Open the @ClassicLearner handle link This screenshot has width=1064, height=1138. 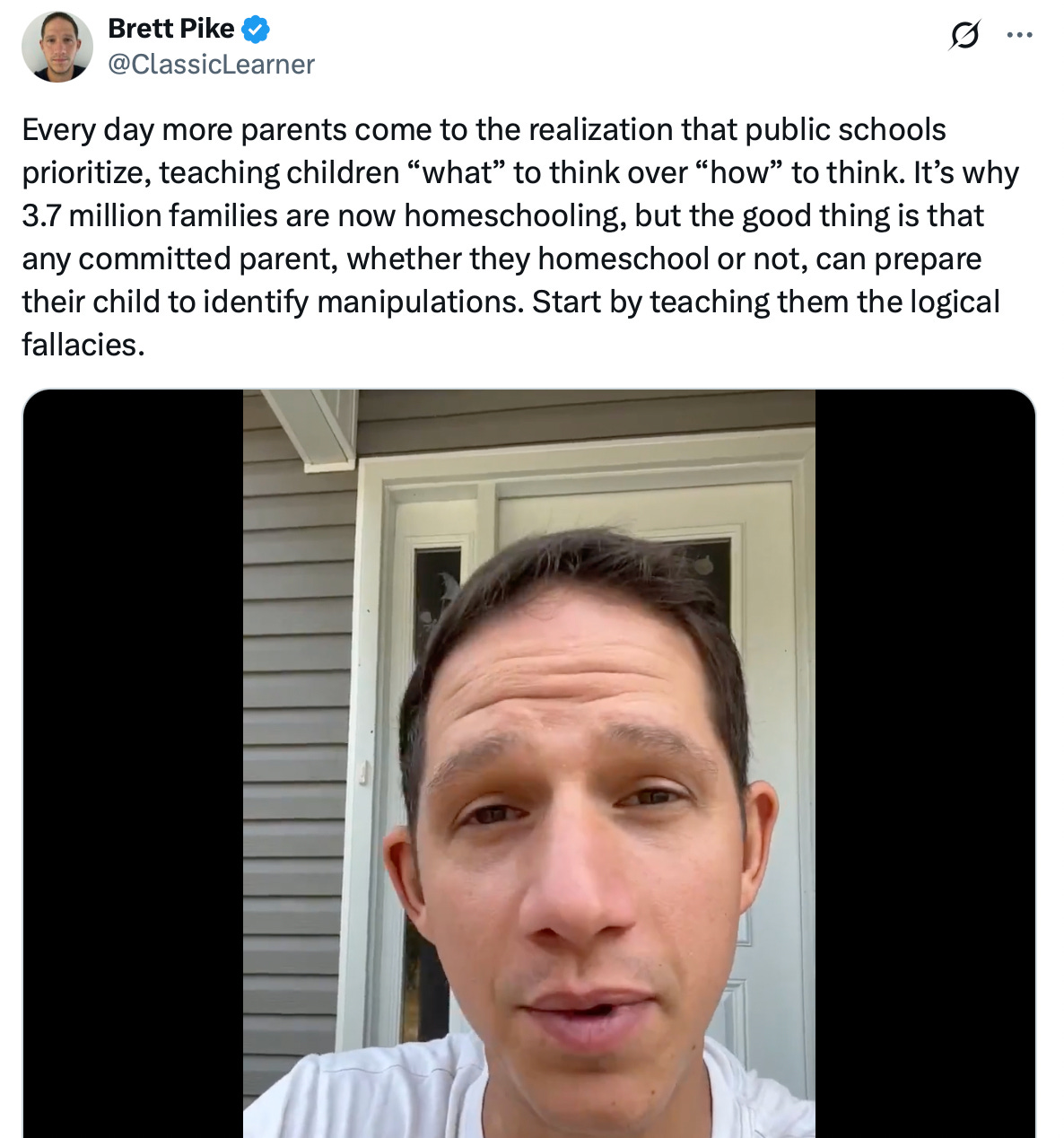(x=211, y=65)
